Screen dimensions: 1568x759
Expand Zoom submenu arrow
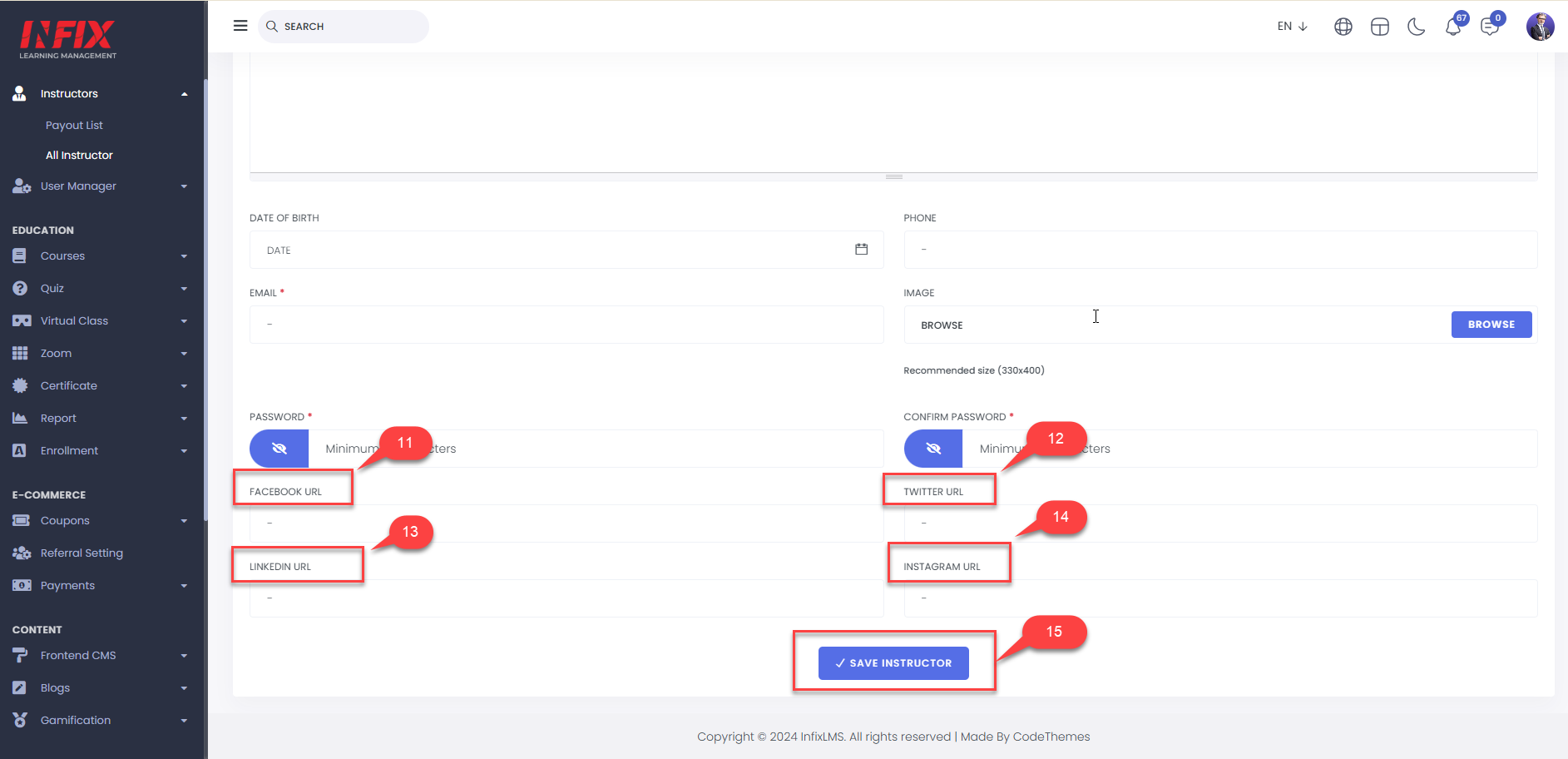coord(185,354)
